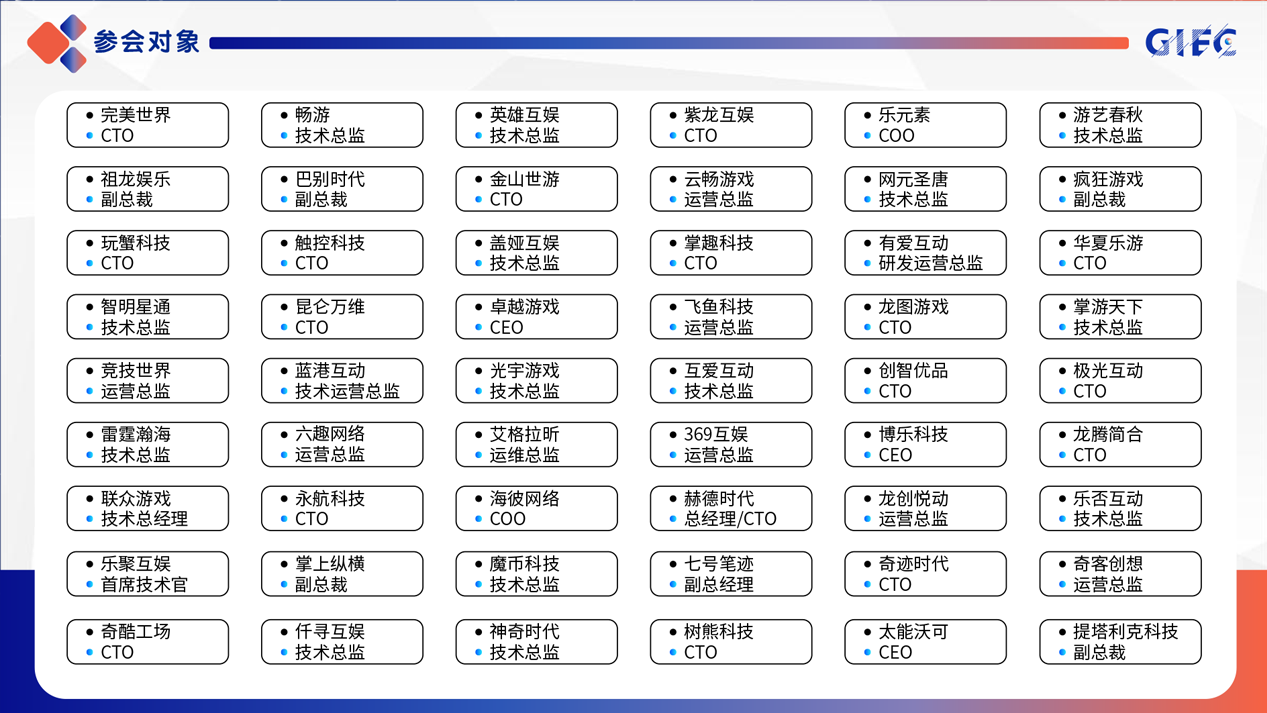Select the 七号笔迹 company name

click(719, 564)
